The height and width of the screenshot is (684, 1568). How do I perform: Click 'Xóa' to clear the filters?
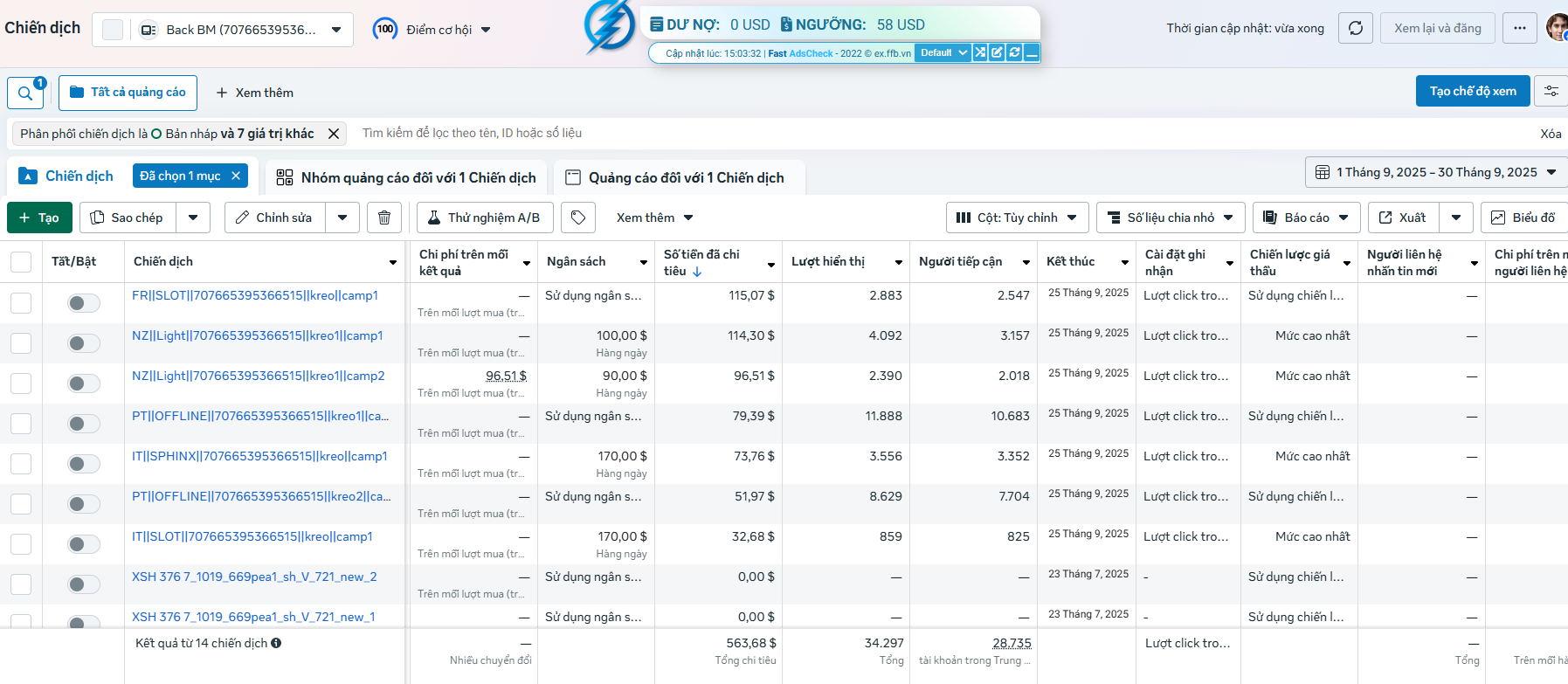click(1551, 134)
